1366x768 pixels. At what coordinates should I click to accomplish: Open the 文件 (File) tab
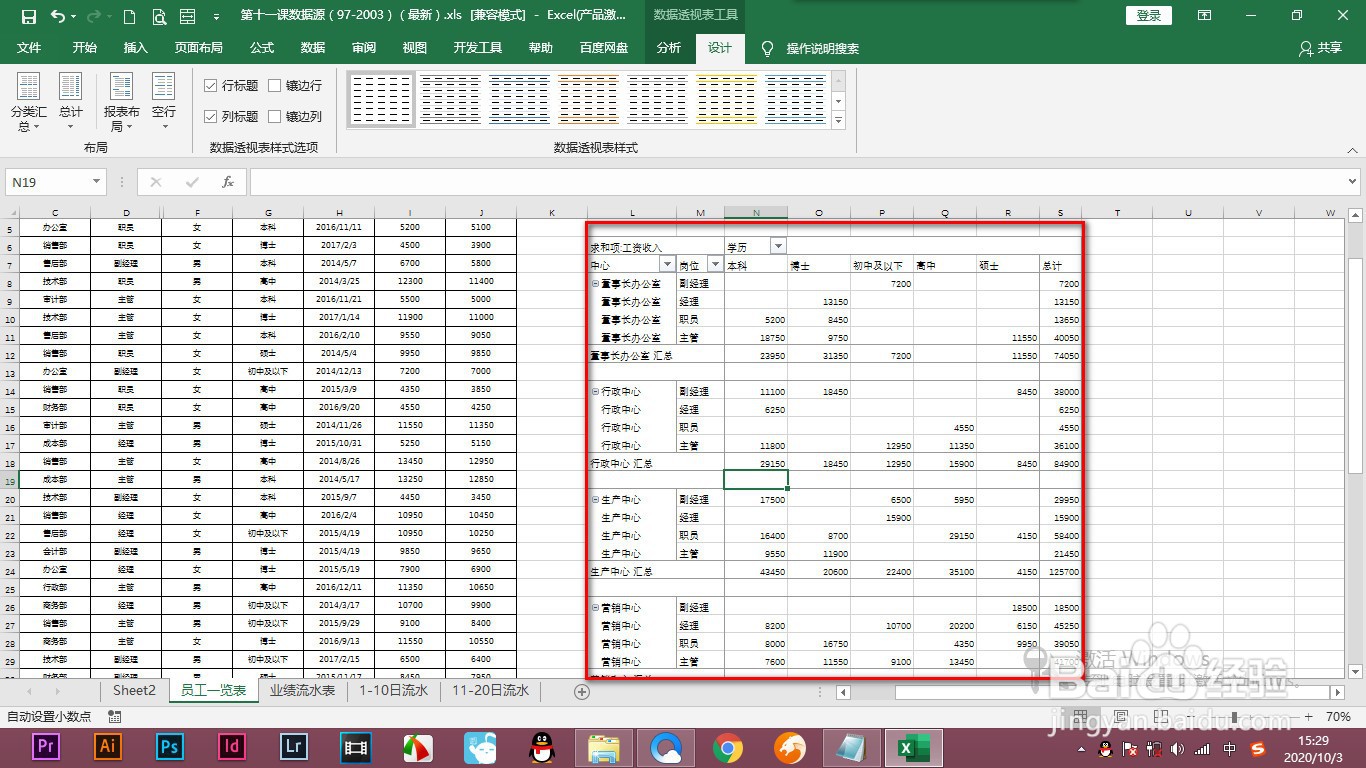pos(29,48)
